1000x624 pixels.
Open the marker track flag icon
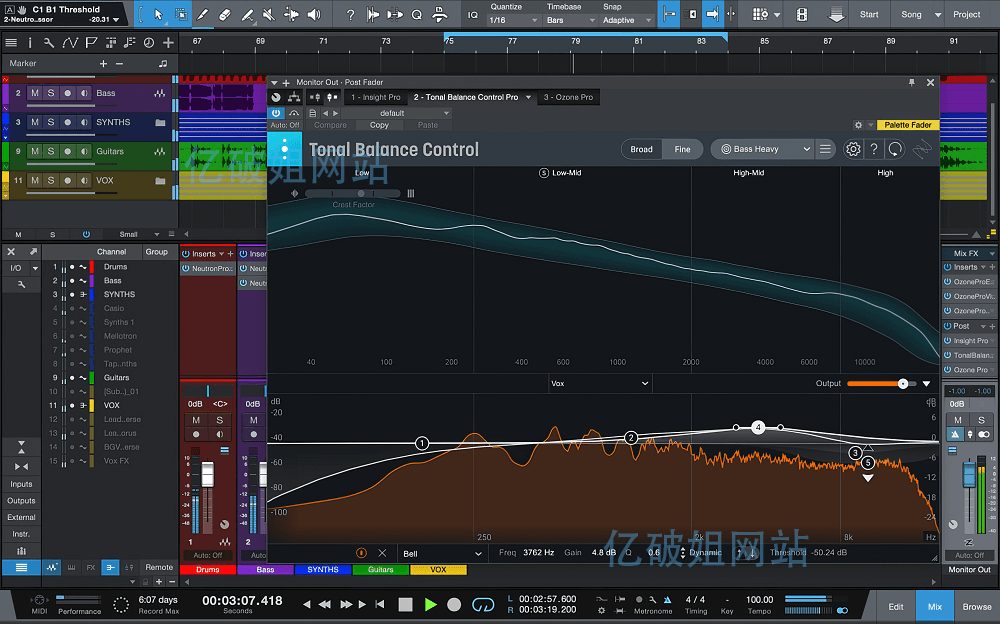click(x=91, y=43)
